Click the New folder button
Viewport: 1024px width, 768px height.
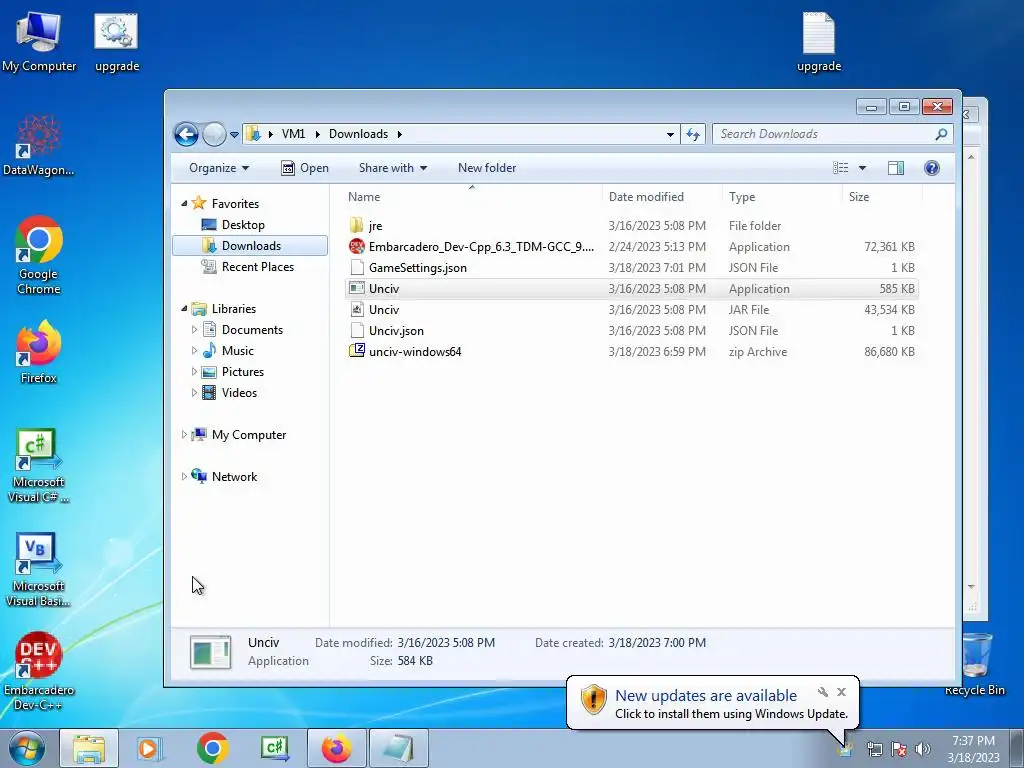point(487,168)
